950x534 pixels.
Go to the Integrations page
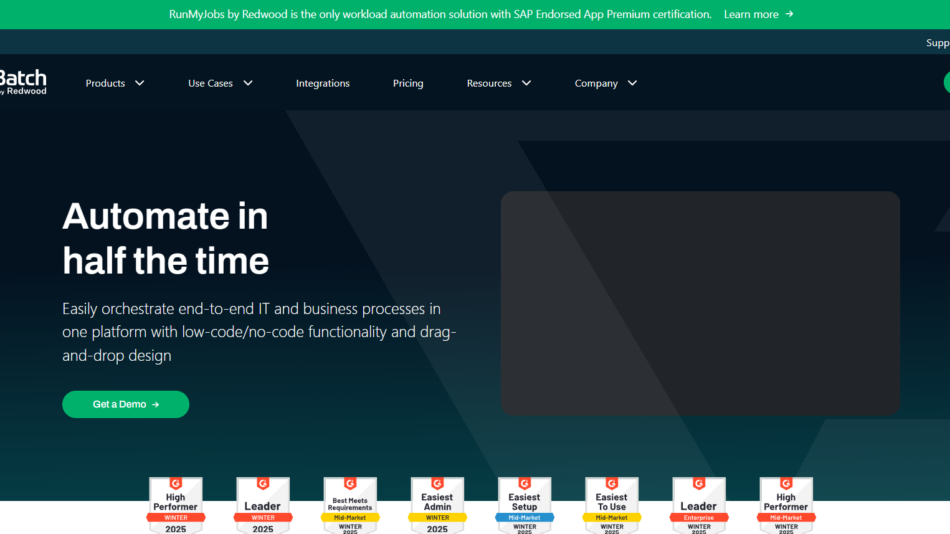[322, 83]
